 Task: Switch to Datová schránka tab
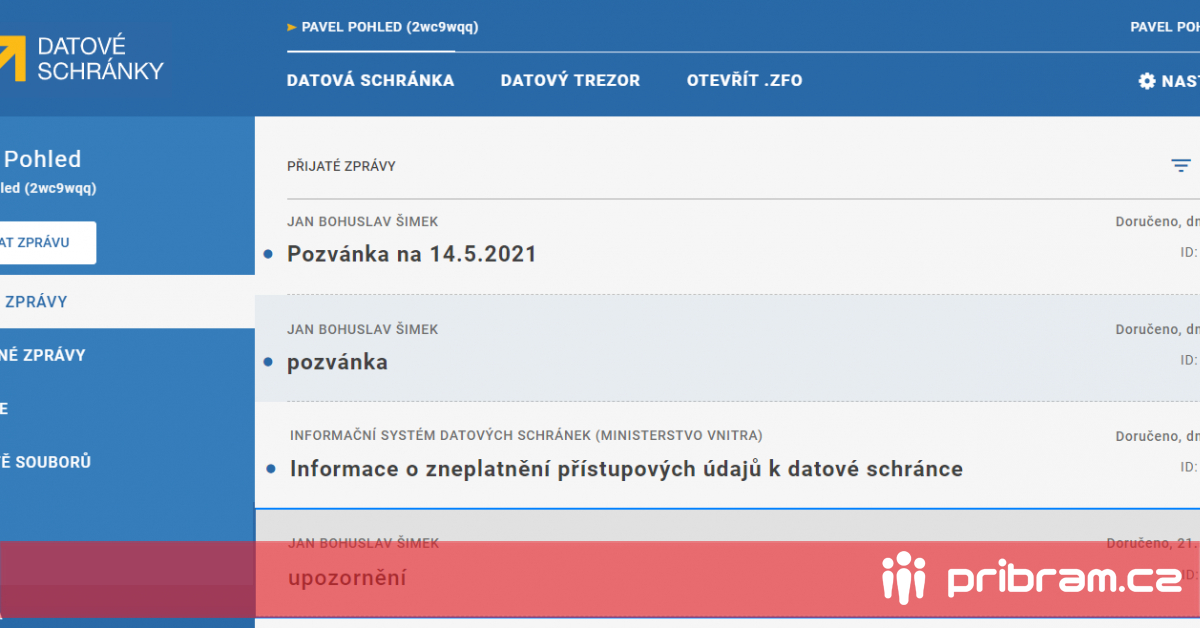(x=370, y=81)
